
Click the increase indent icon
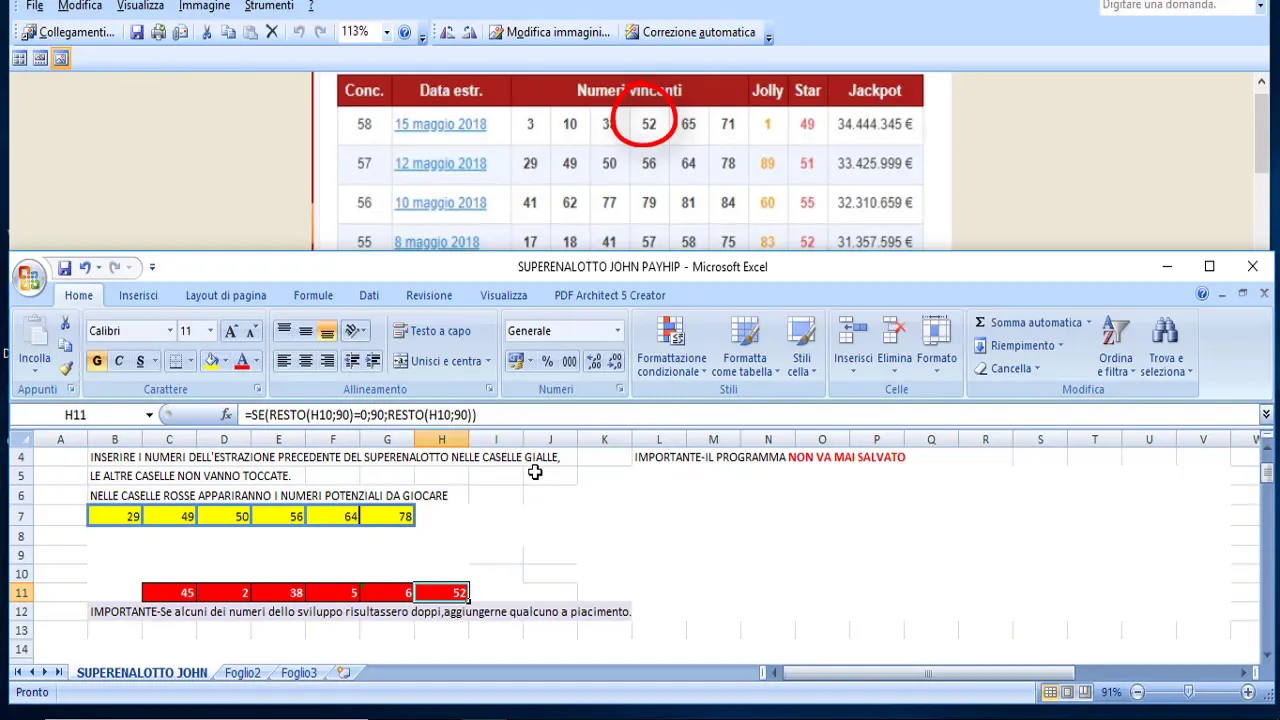pos(373,361)
